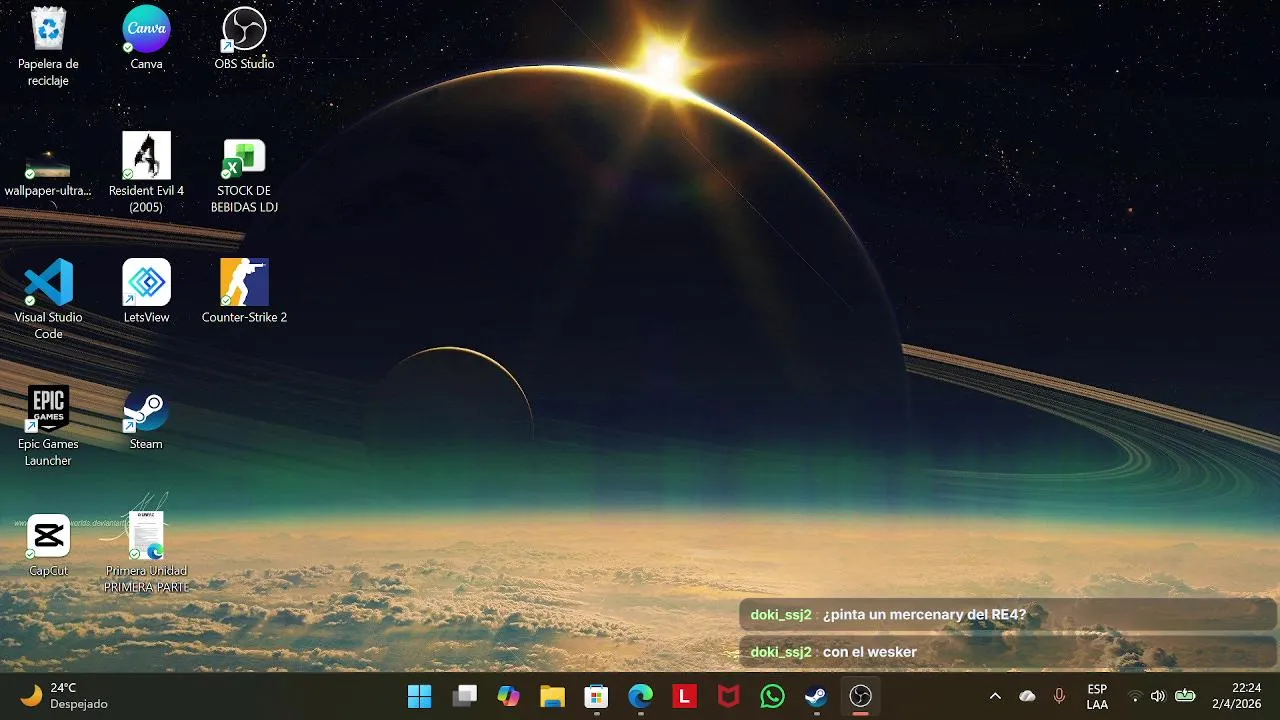Select the wallpaper-ultra image file on desktop

[48, 166]
